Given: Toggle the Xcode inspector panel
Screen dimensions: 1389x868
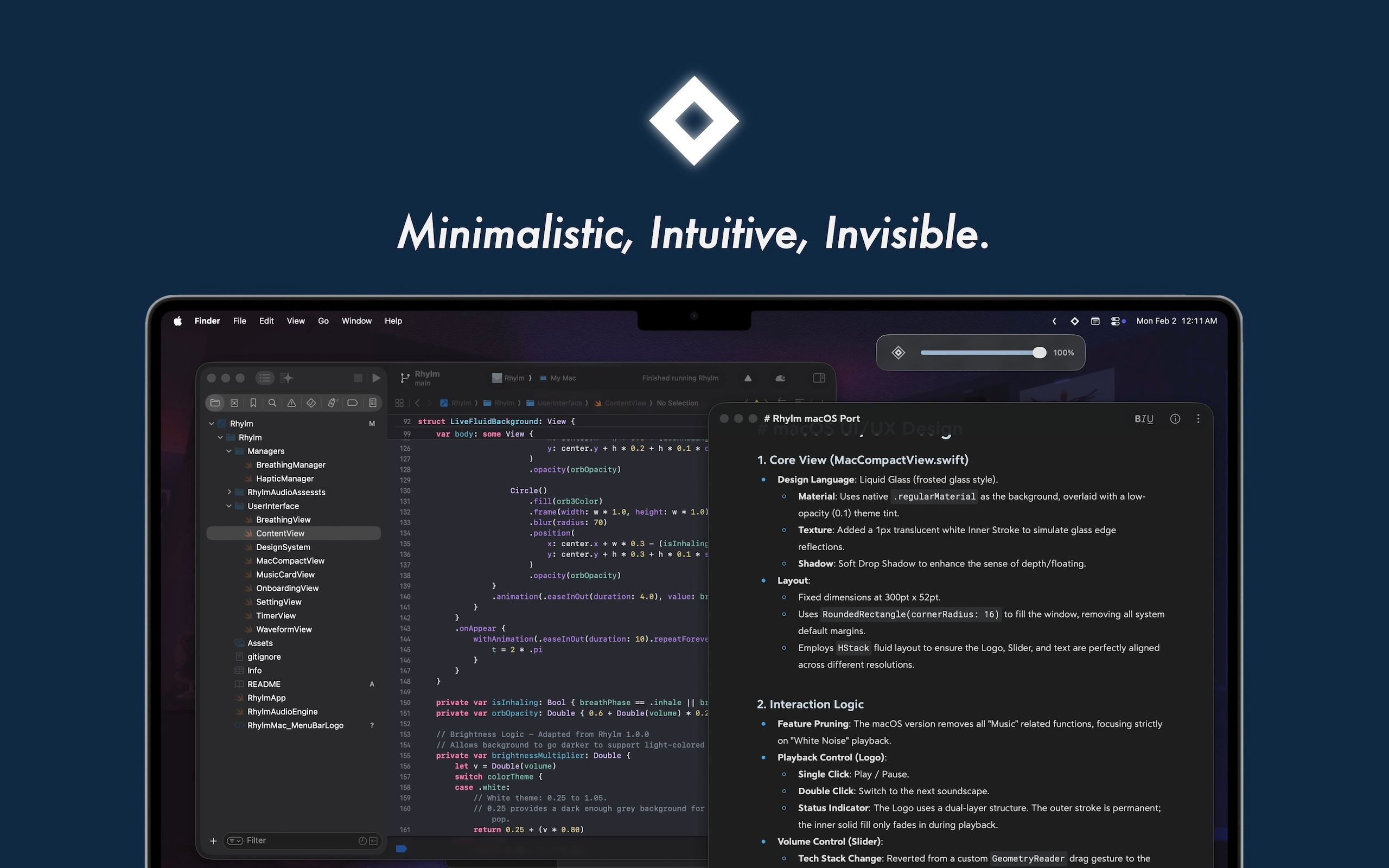Looking at the screenshot, I should [819, 378].
